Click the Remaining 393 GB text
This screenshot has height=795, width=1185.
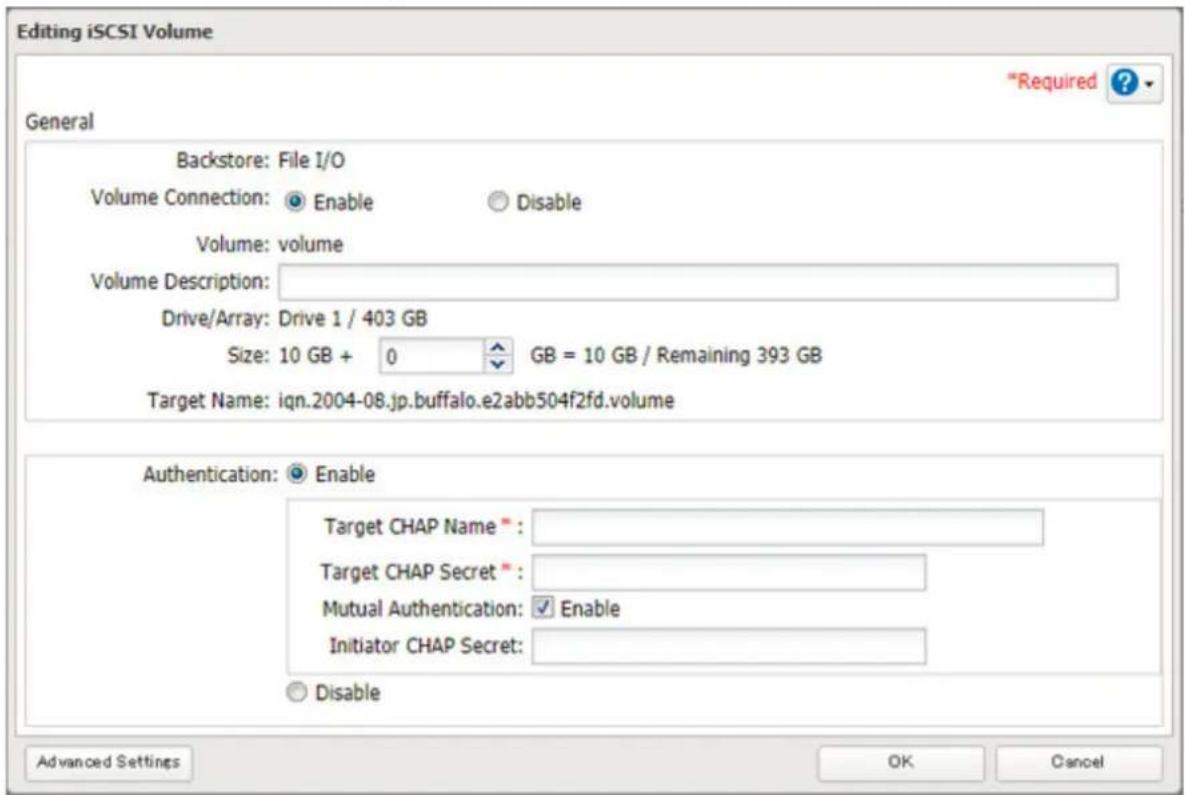(x=739, y=355)
